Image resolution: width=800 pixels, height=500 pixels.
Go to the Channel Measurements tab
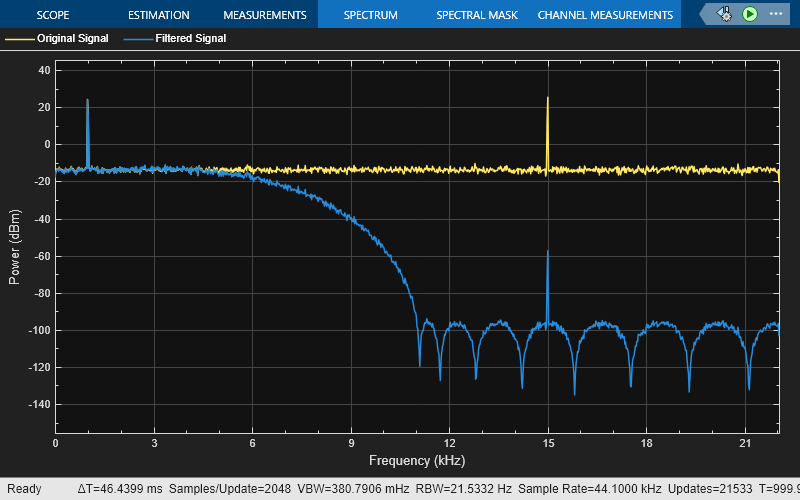pos(605,15)
